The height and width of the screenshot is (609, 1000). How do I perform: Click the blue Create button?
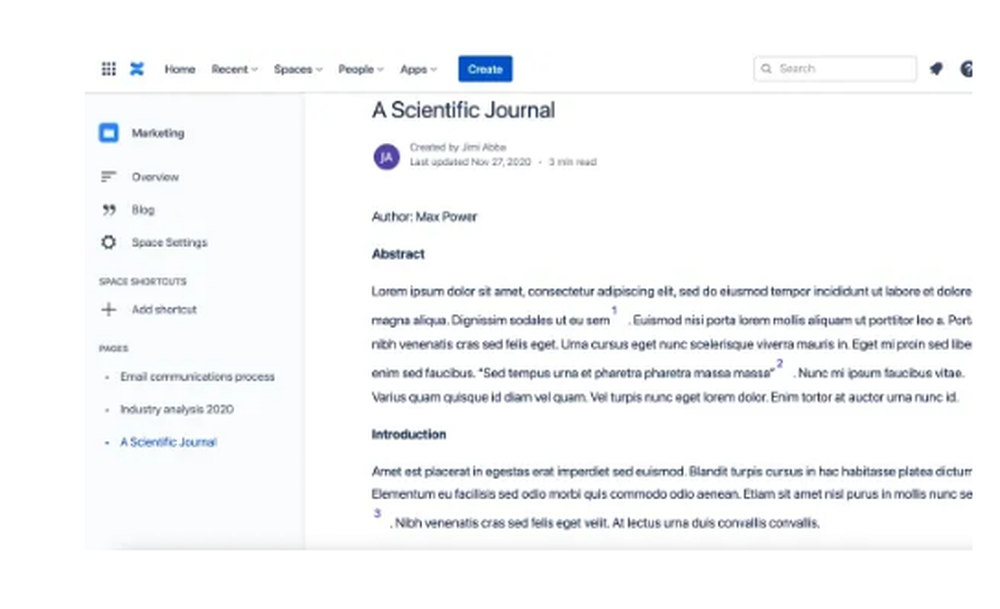tap(485, 69)
